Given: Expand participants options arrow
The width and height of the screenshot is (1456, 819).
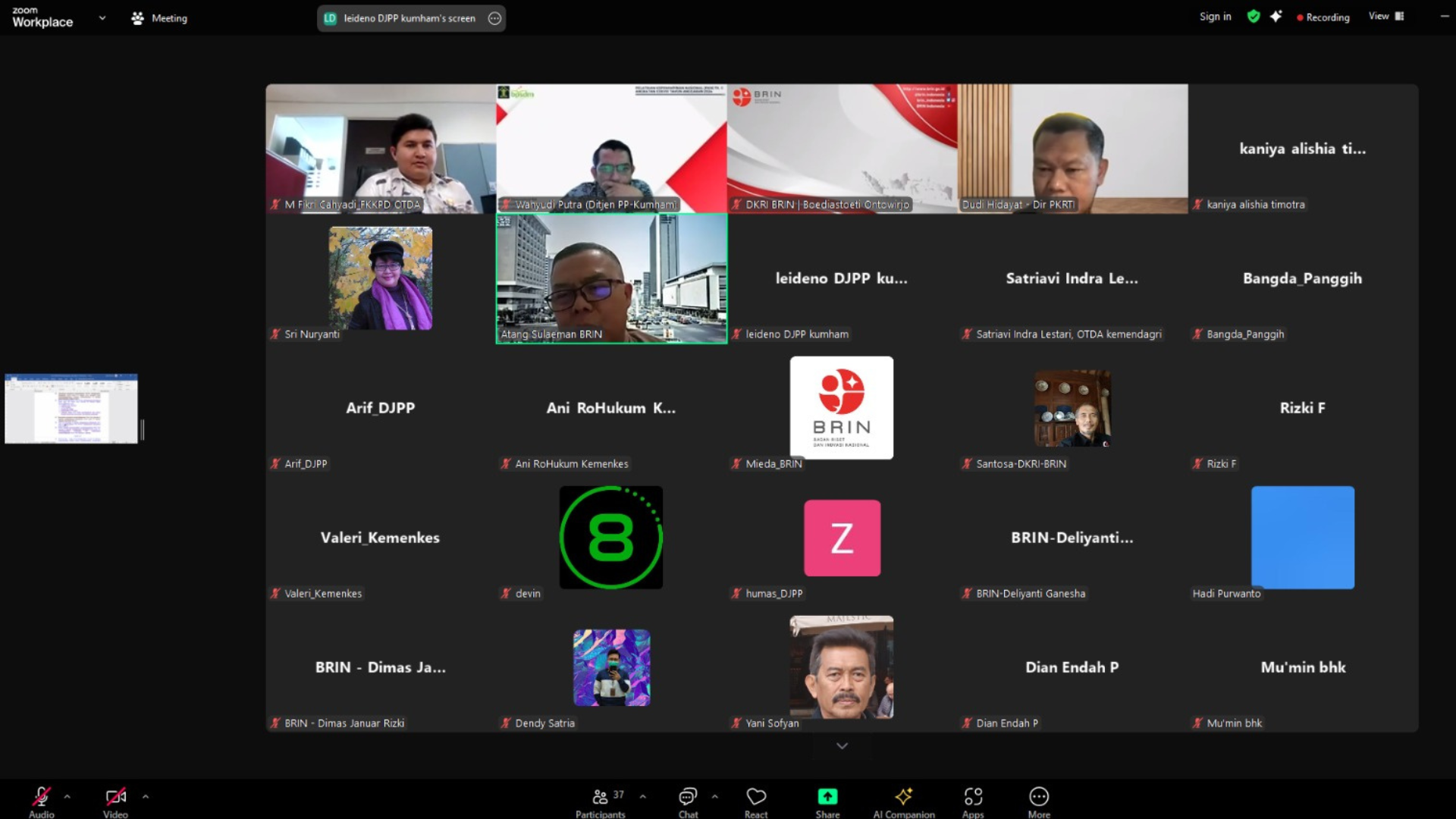Looking at the screenshot, I should [x=643, y=796].
